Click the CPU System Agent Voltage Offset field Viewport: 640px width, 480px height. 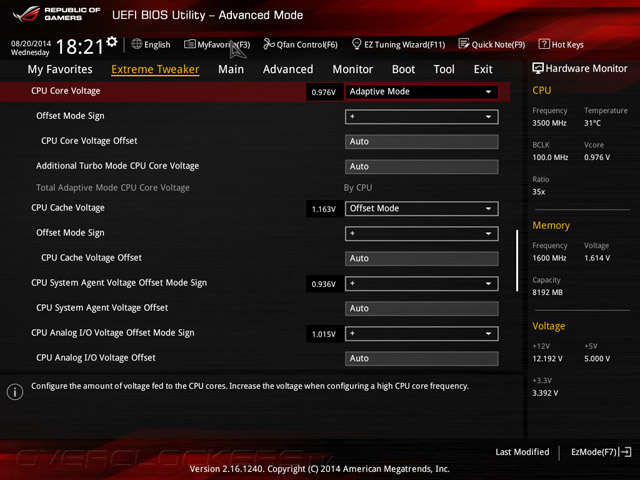(x=421, y=309)
